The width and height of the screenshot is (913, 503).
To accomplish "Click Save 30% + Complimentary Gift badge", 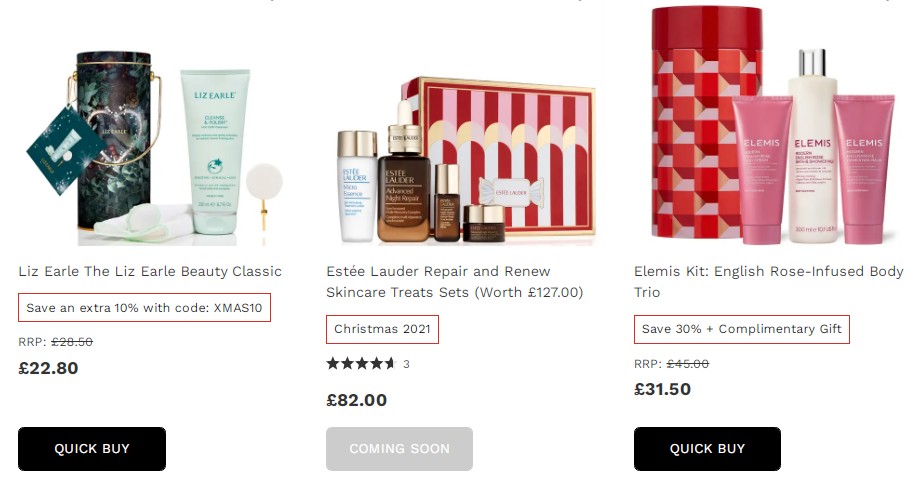I will pos(742,329).
